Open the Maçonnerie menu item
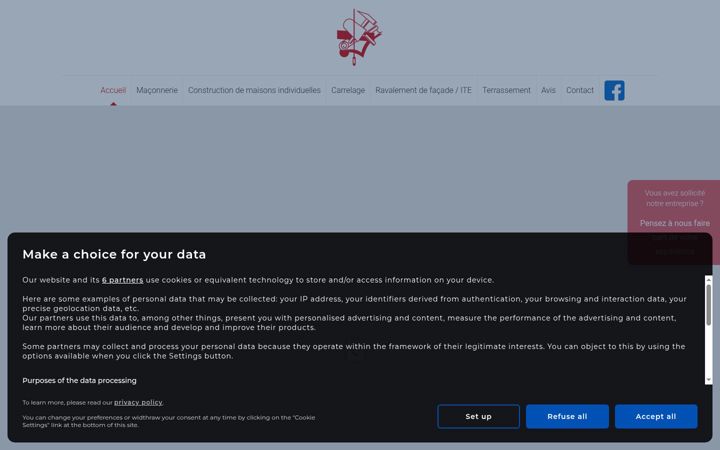Image resolution: width=720 pixels, height=450 pixels. 157,90
